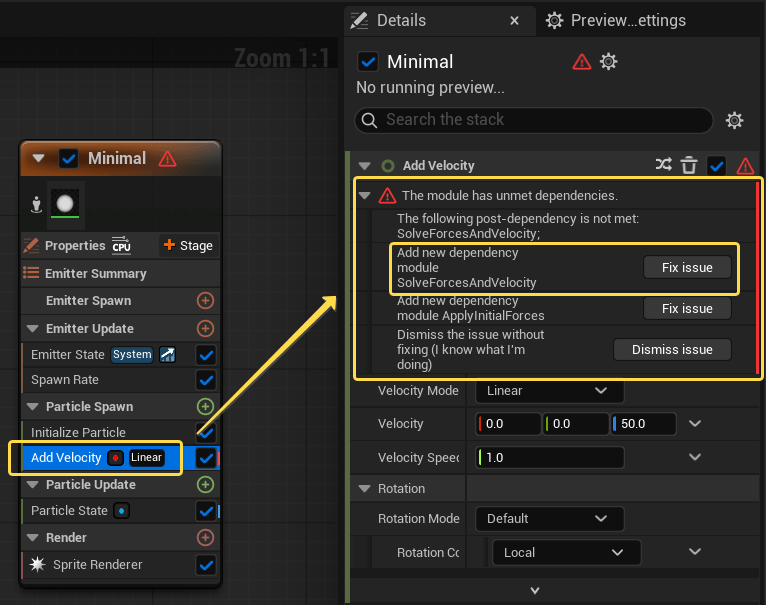The image size is (766, 605).
Task: Click Velocity Speed value field 1.0
Action: tap(550, 457)
